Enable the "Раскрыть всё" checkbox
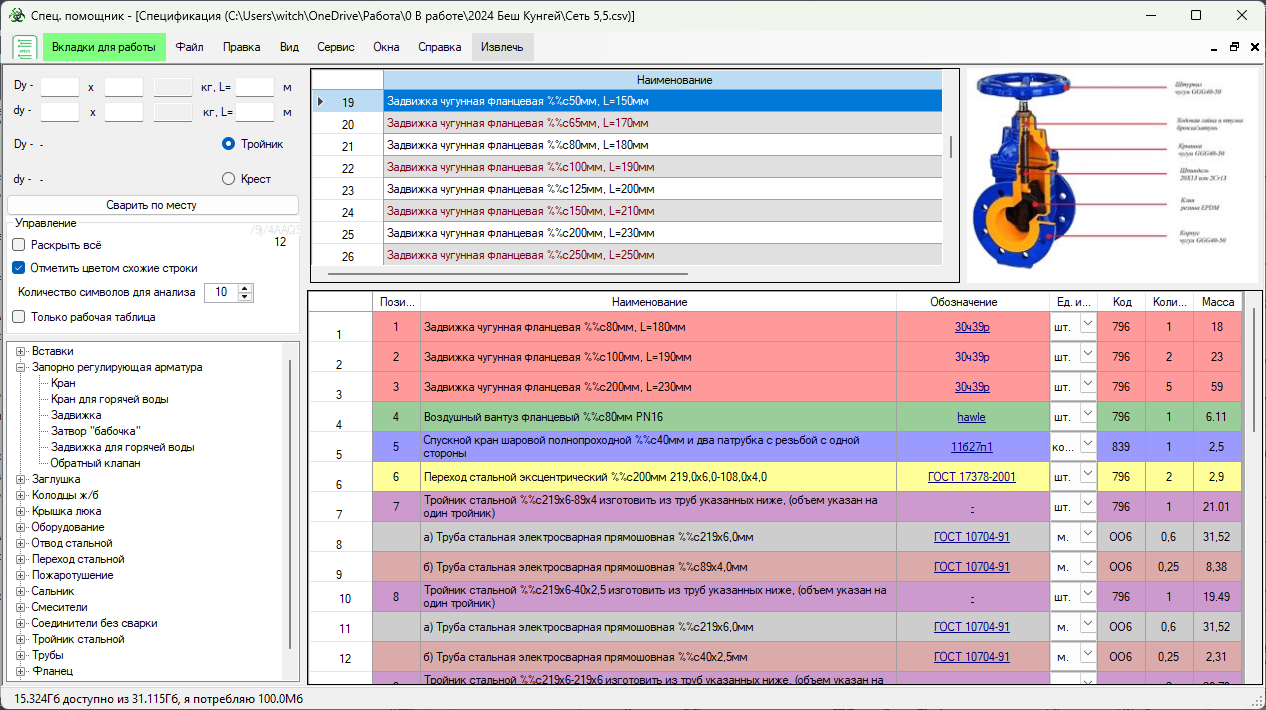Viewport: 1266px width, 710px height. (18, 245)
